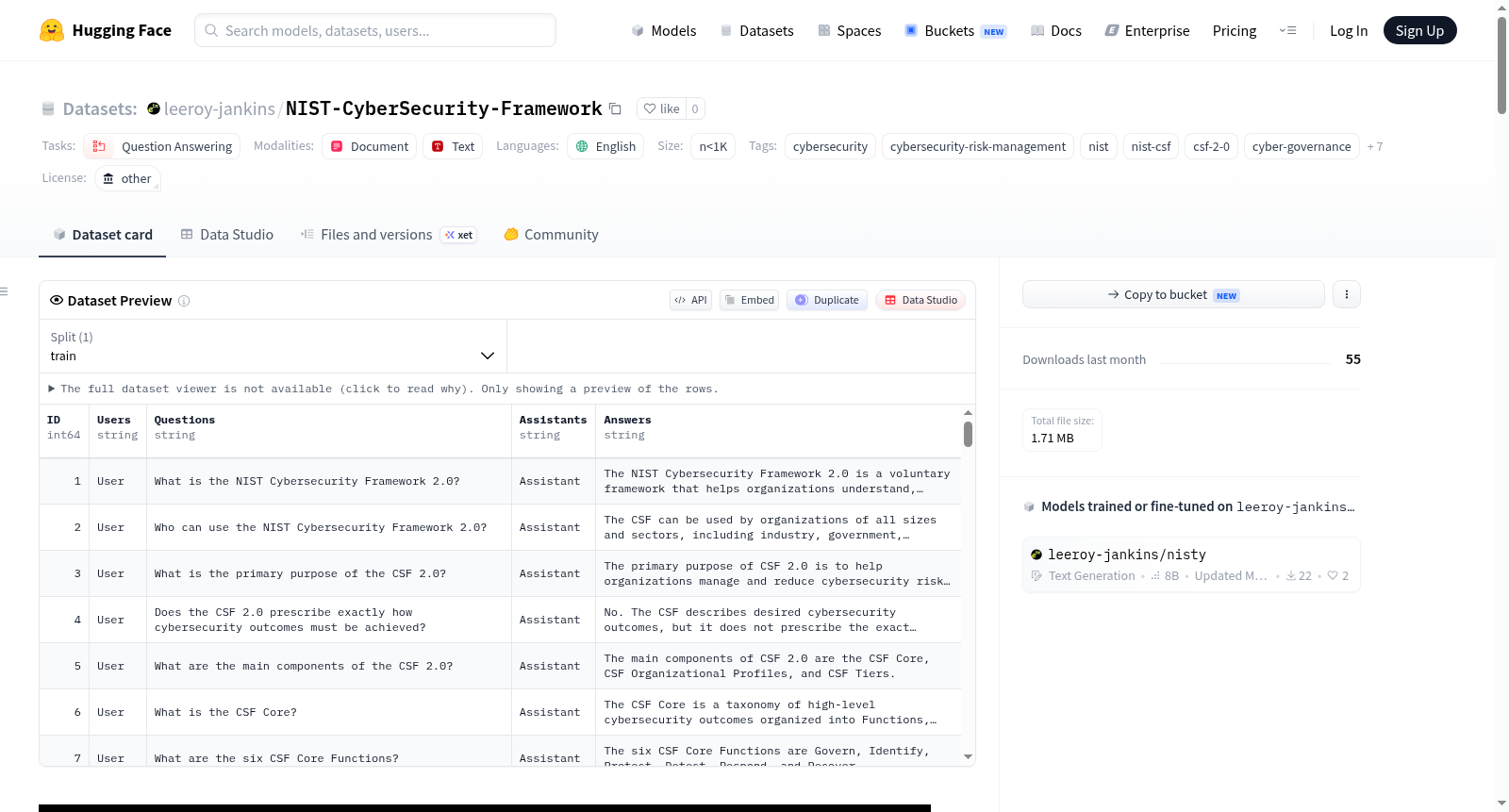Expand the full dataset viewer unavailable notice

[x=383, y=389]
